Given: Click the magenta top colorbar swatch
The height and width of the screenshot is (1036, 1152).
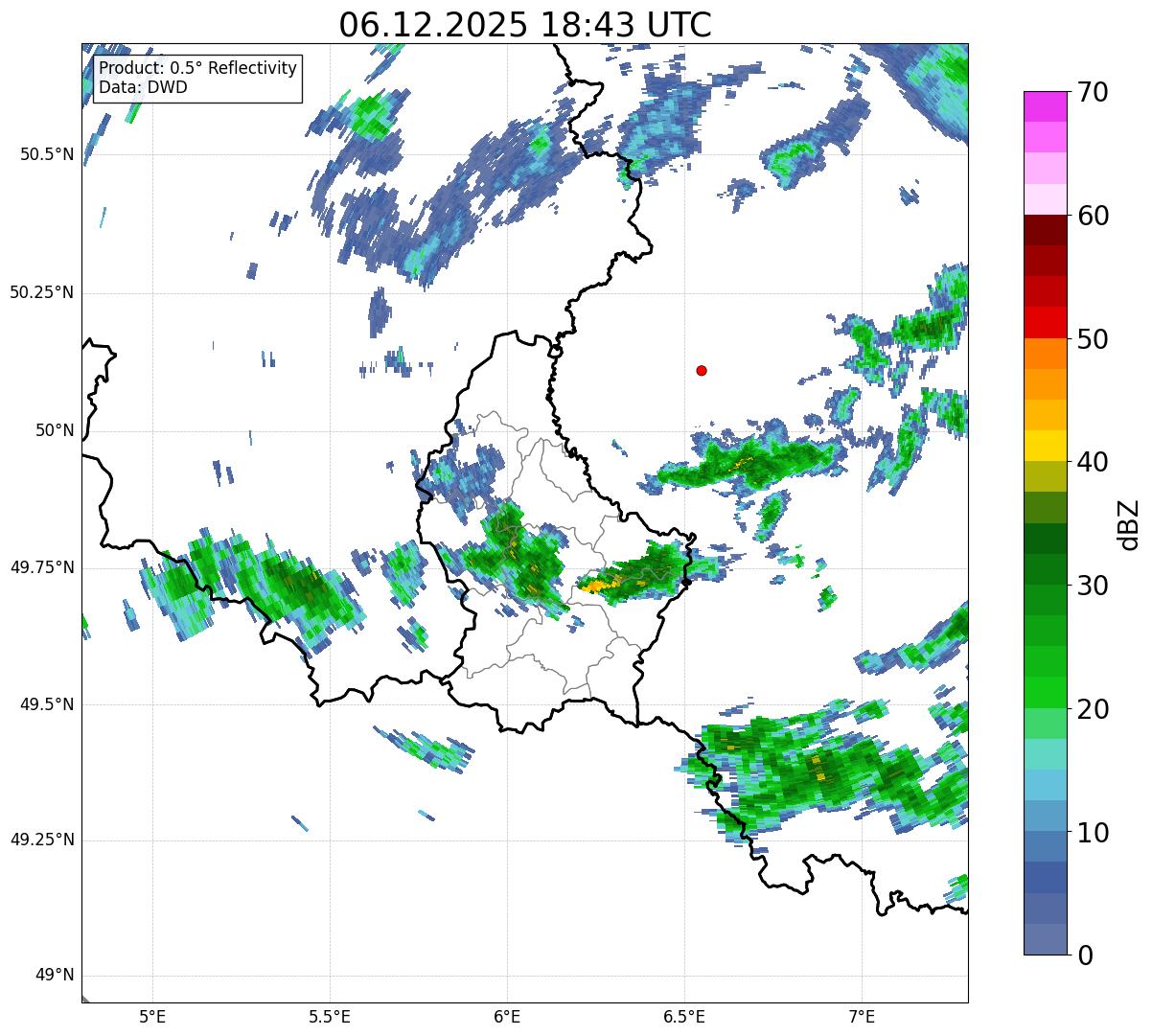Looking at the screenshot, I should 1045,106.
